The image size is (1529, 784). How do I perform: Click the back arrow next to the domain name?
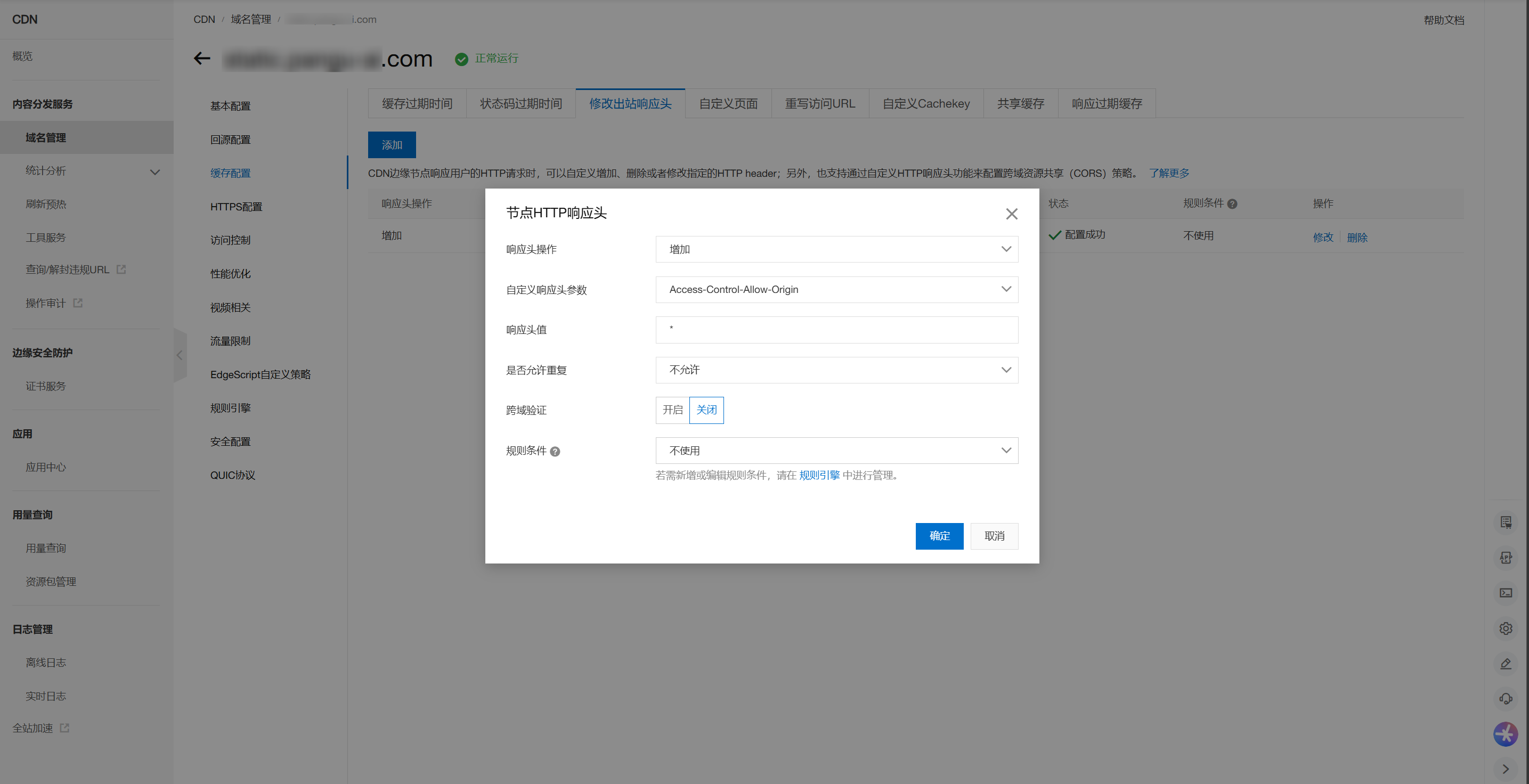coord(202,58)
